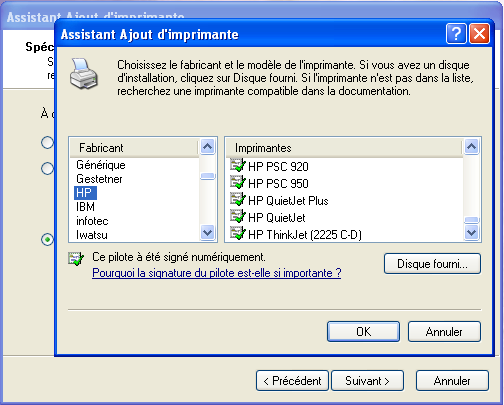
Task: Click Fabricant list scroll-down arrow
Action: (208, 232)
